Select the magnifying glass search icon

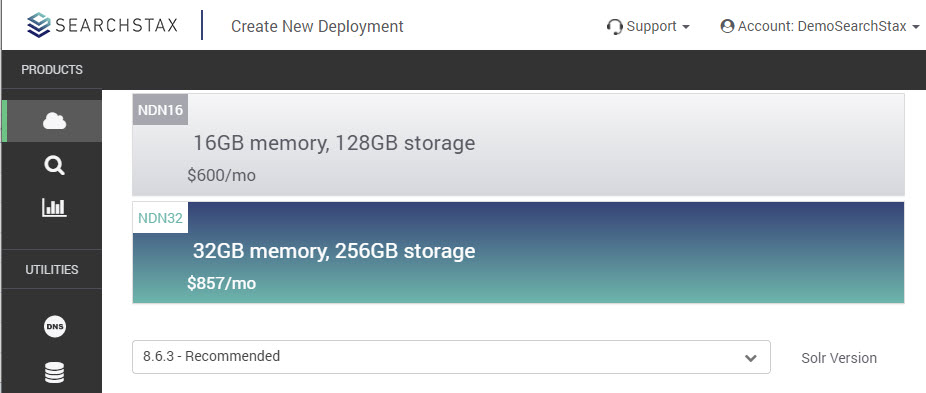[x=54, y=165]
